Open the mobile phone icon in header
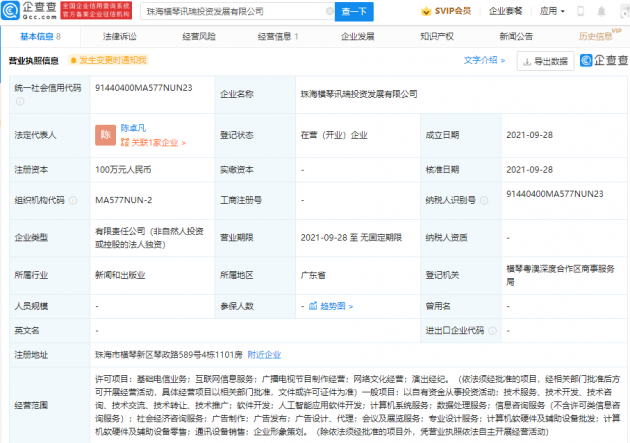 (581, 11)
